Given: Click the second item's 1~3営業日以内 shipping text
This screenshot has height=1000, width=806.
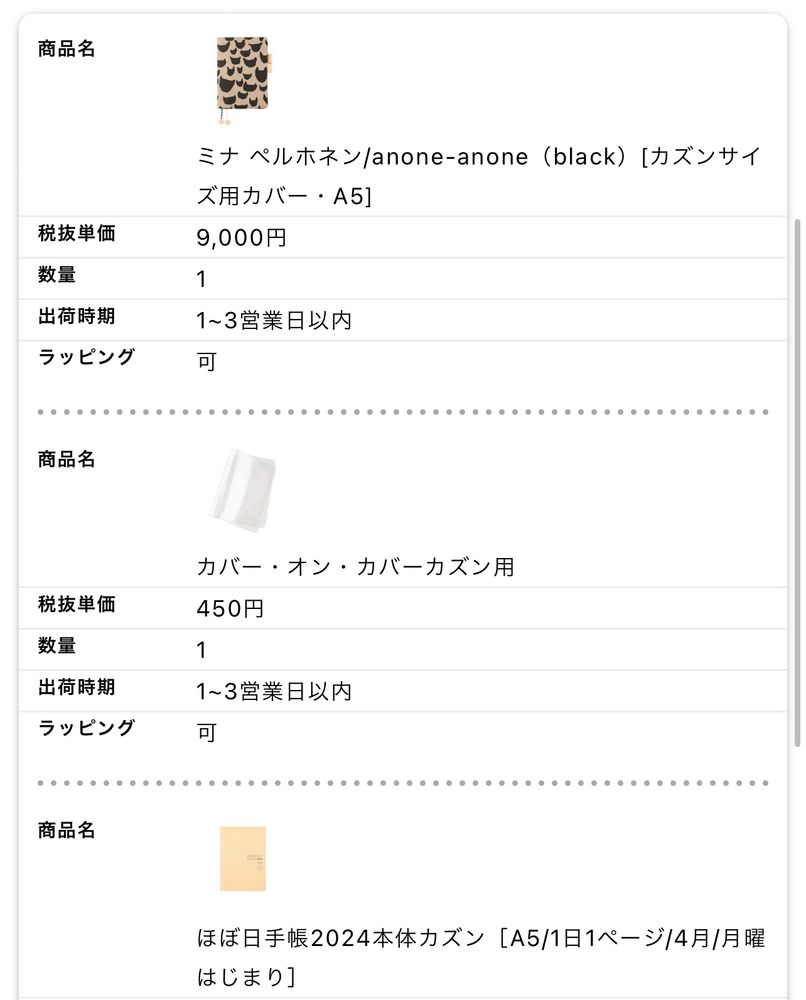Looking at the screenshot, I should coord(274,691).
